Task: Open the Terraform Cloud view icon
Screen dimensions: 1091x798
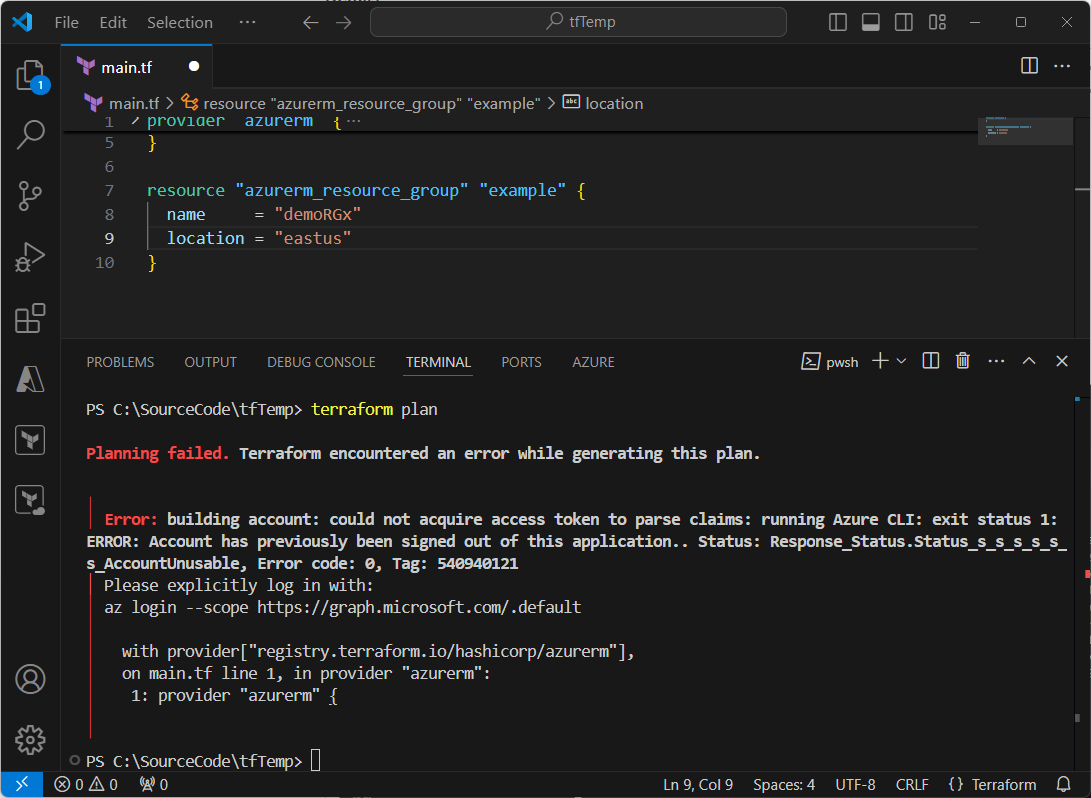Action: (x=30, y=500)
